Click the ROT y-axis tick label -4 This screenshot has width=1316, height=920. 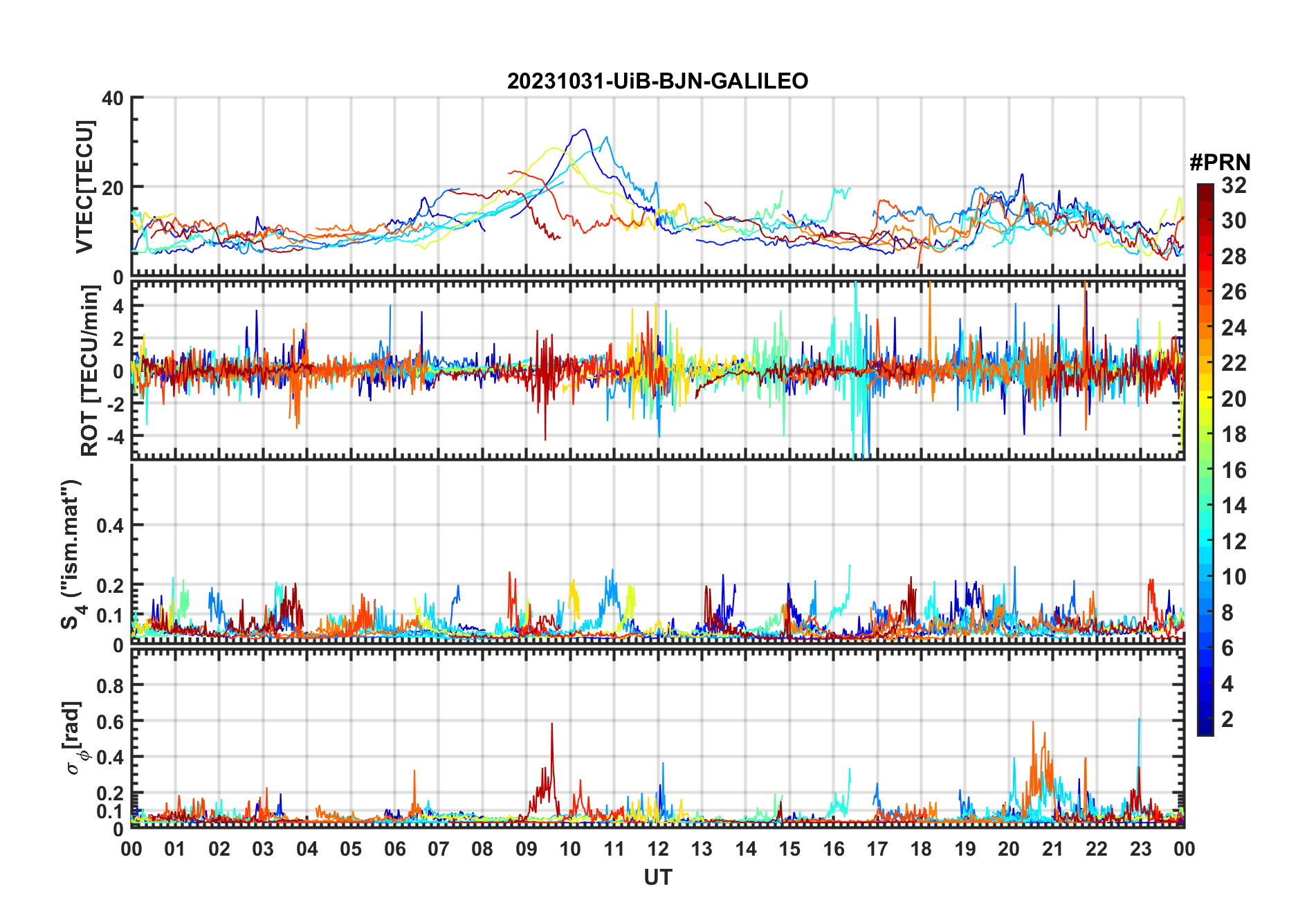click(x=116, y=437)
